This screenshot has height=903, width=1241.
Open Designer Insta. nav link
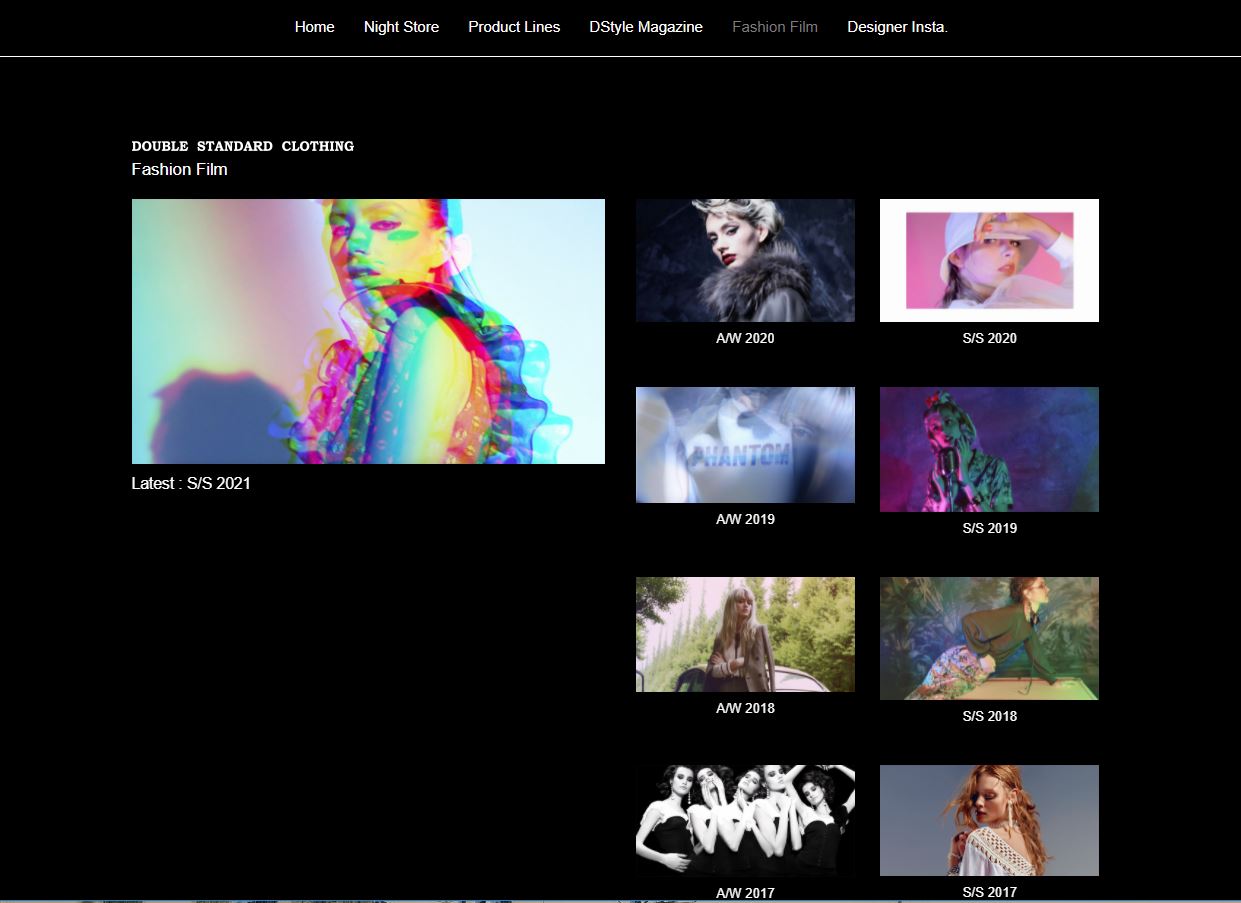click(x=897, y=27)
